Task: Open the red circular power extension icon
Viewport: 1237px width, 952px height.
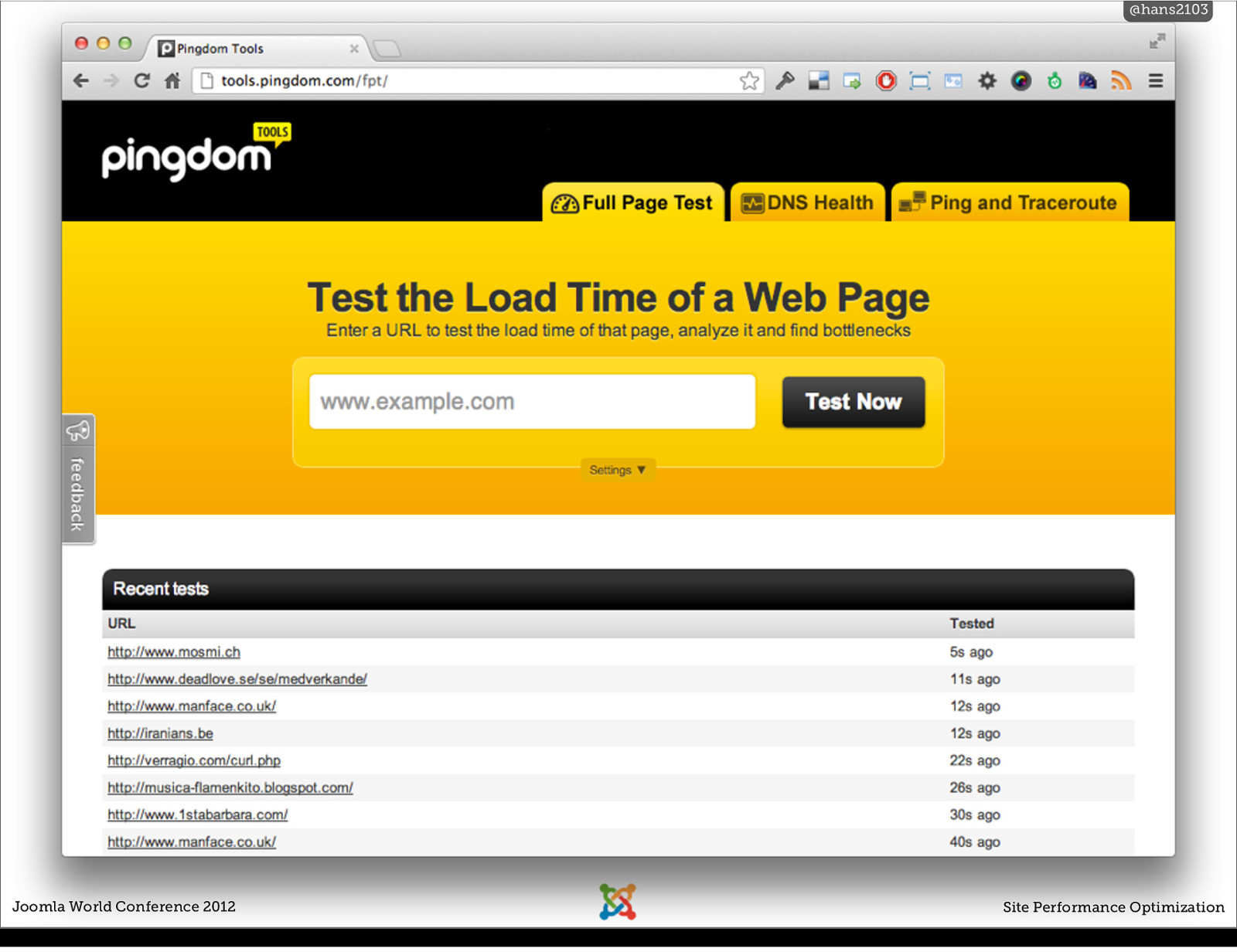Action: (886, 80)
